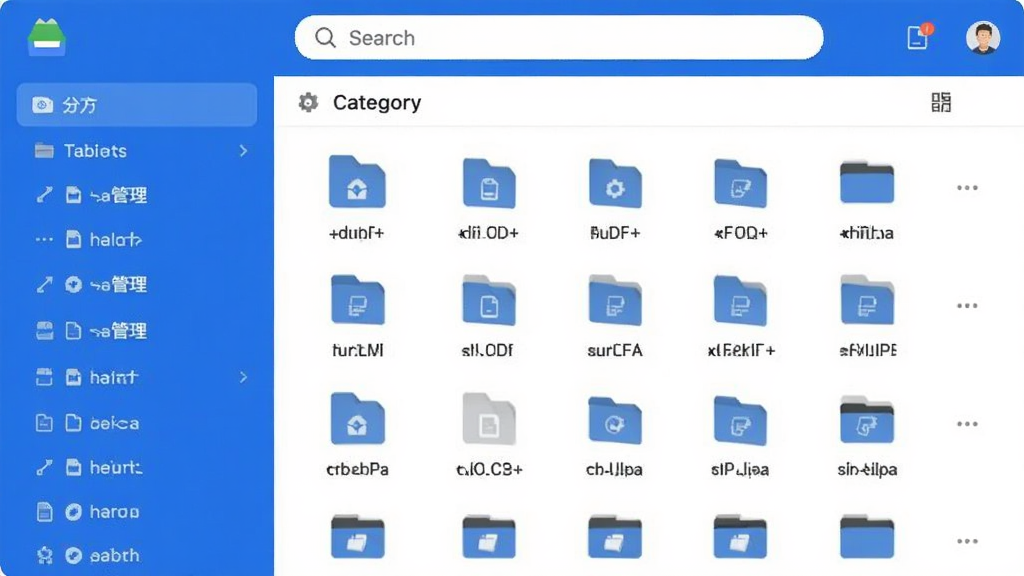Open the user profile avatar
The height and width of the screenshot is (576, 1024).
point(983,38)
